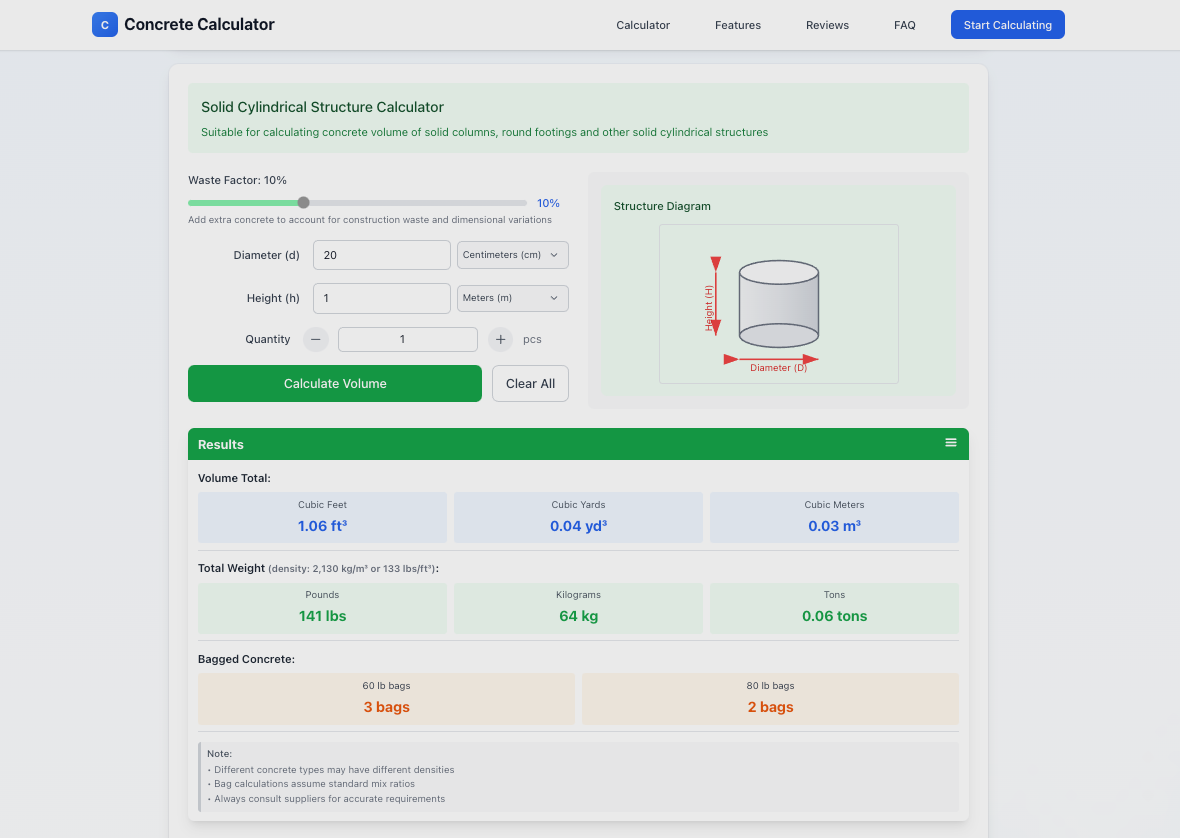Open the Reviews section
The image size is (1180, 838).
[x=827, y=25]
